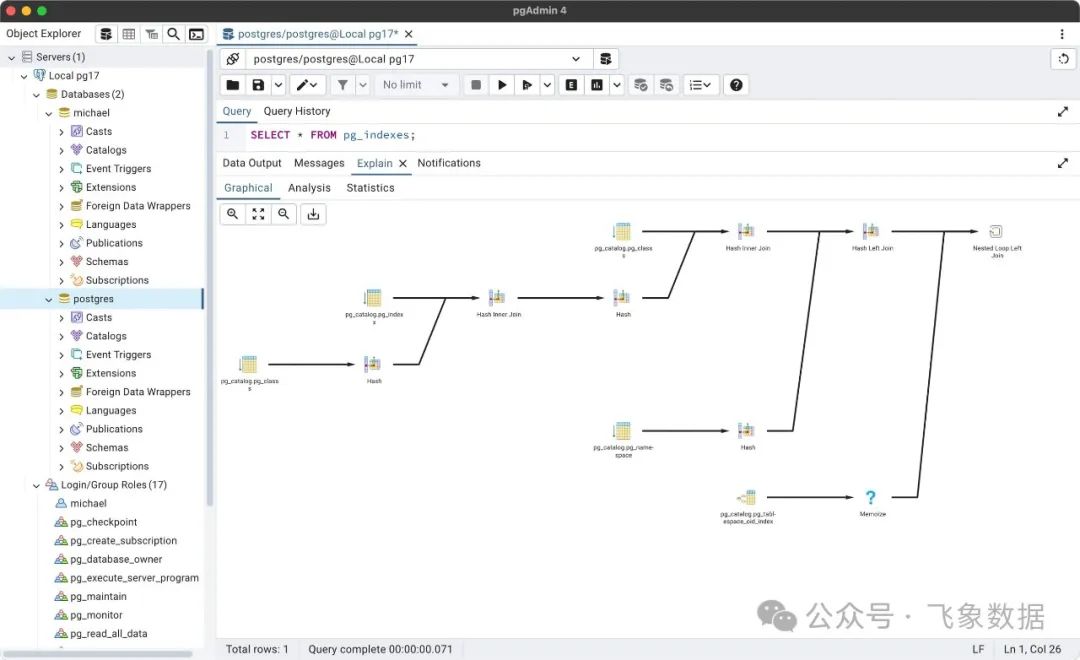Click the commit transaction icon
This screenshot has width=1080, height=660.
click(x=641, y=85)
